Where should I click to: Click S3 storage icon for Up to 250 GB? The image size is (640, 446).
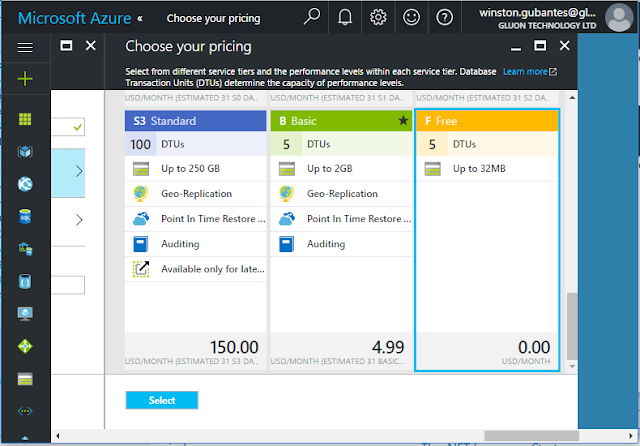click(141, 169)
